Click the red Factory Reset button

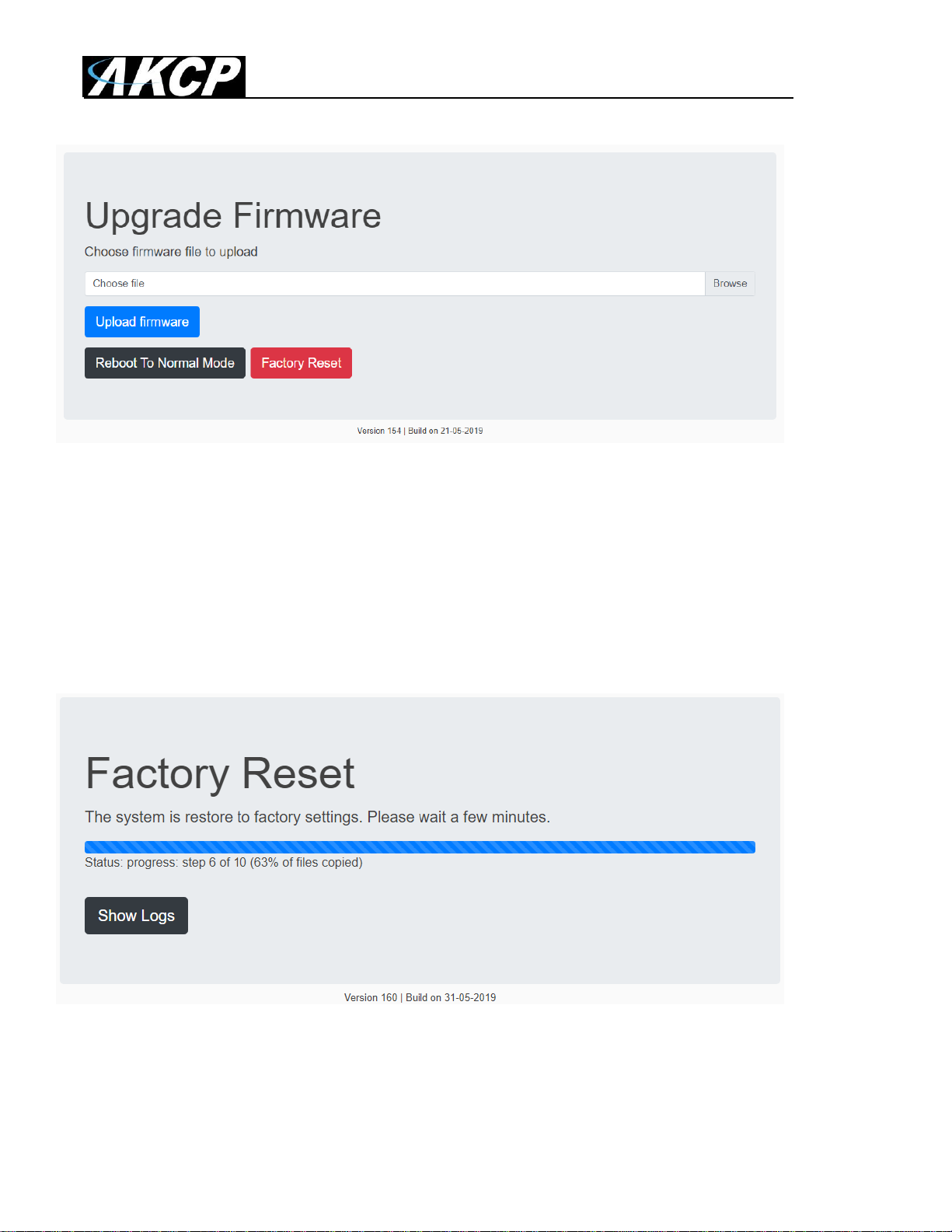[301, 363]
